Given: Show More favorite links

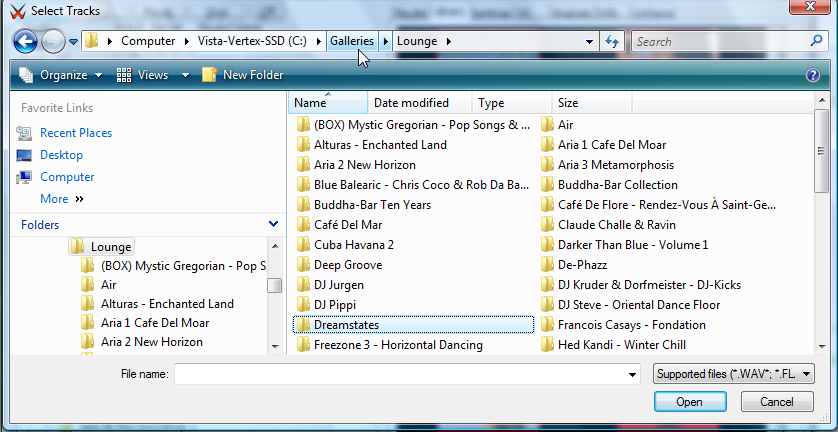Looking at the screenshot, I should pyautogui.click(x=62, y=199).
